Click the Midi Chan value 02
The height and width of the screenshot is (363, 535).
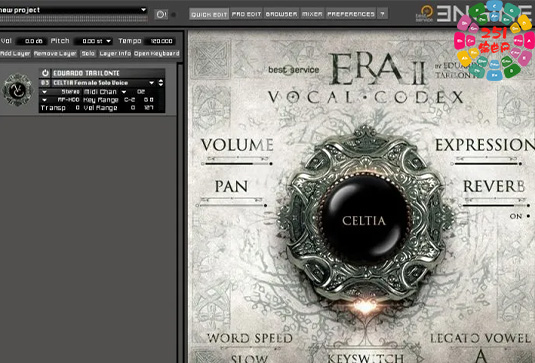coord(141,92)
